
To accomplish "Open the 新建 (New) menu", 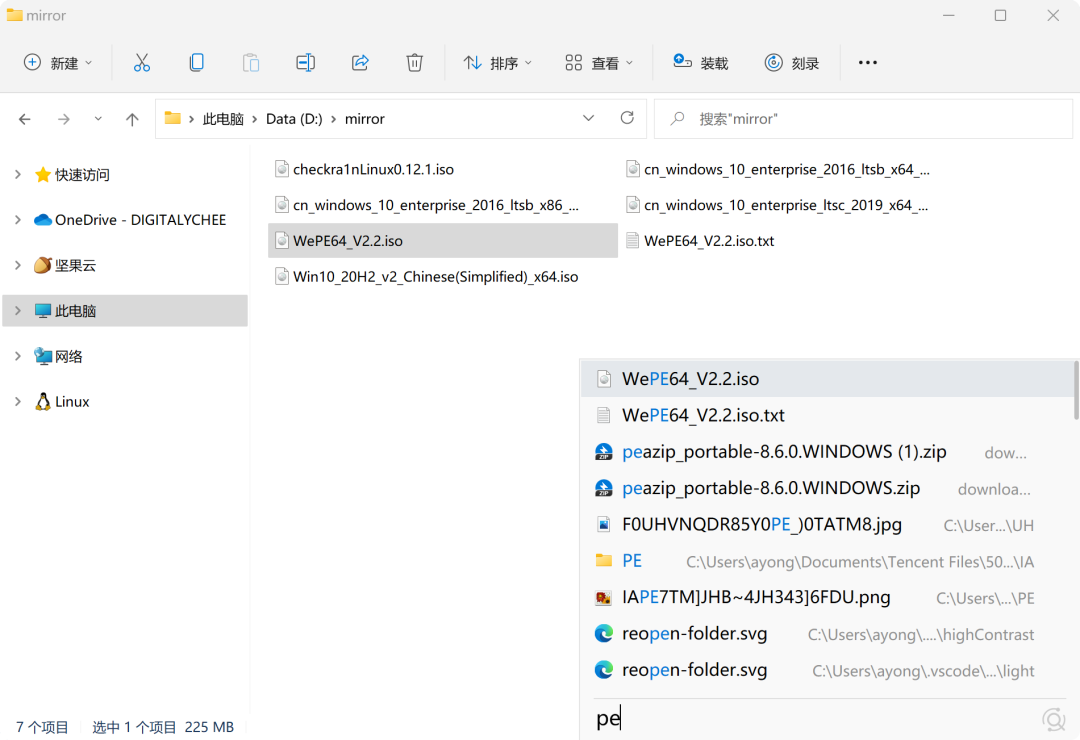I will (x=55, y=62).
